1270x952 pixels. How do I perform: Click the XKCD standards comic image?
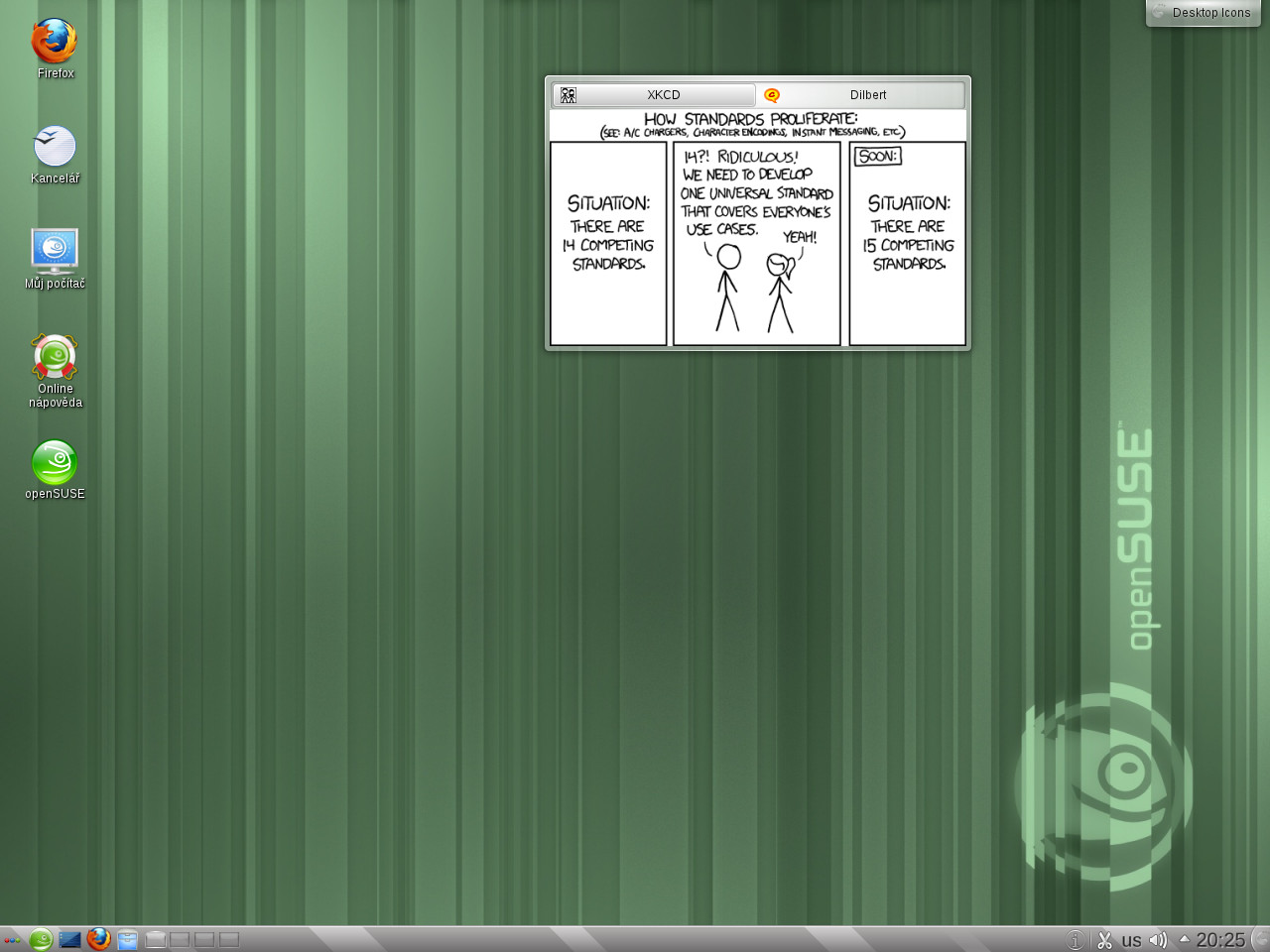click(758, 228)
